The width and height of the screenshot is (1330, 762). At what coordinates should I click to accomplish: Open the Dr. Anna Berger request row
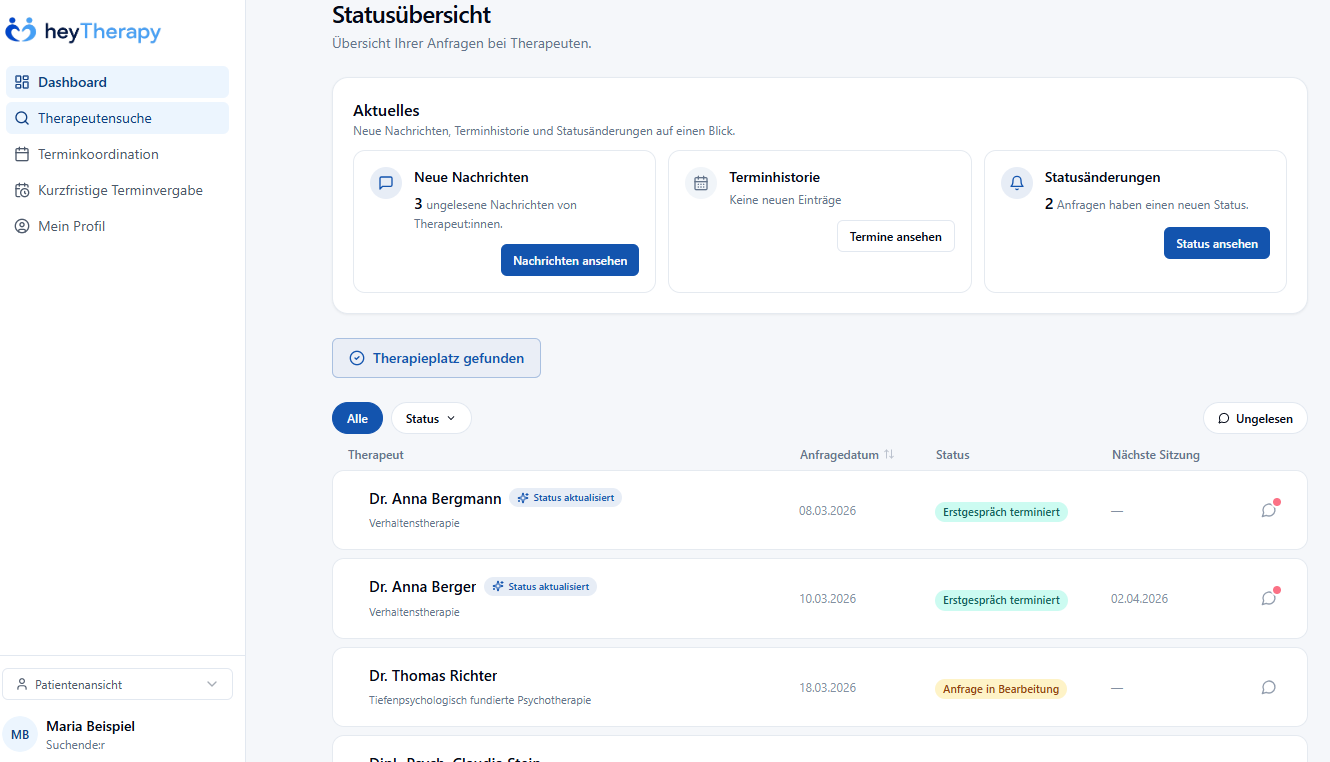click(x=820, y=598)
